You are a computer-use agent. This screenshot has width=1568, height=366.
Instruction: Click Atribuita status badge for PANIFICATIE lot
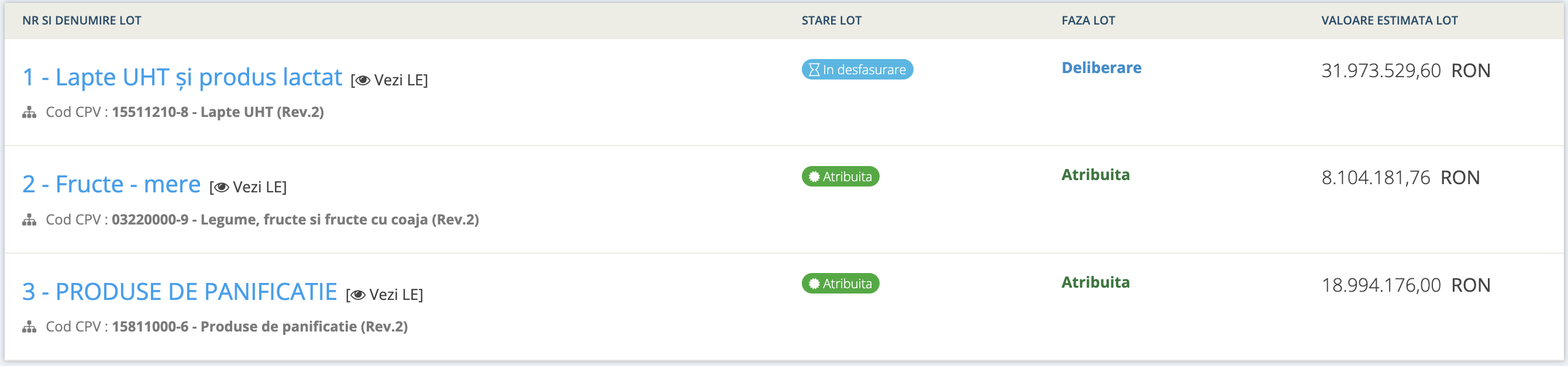click(x=840, y=284)
